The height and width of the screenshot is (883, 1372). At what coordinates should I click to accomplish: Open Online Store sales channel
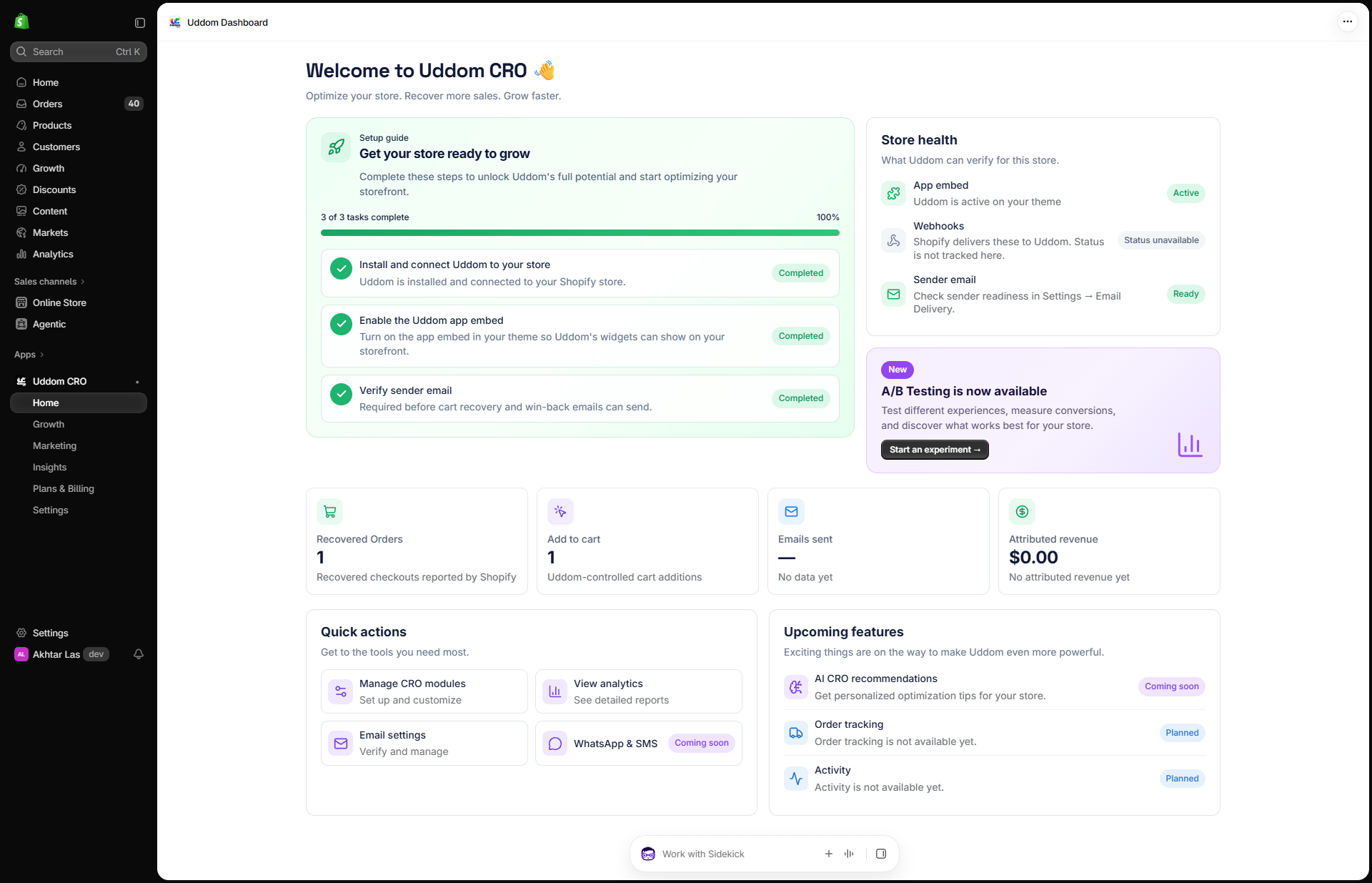[79, 302]
